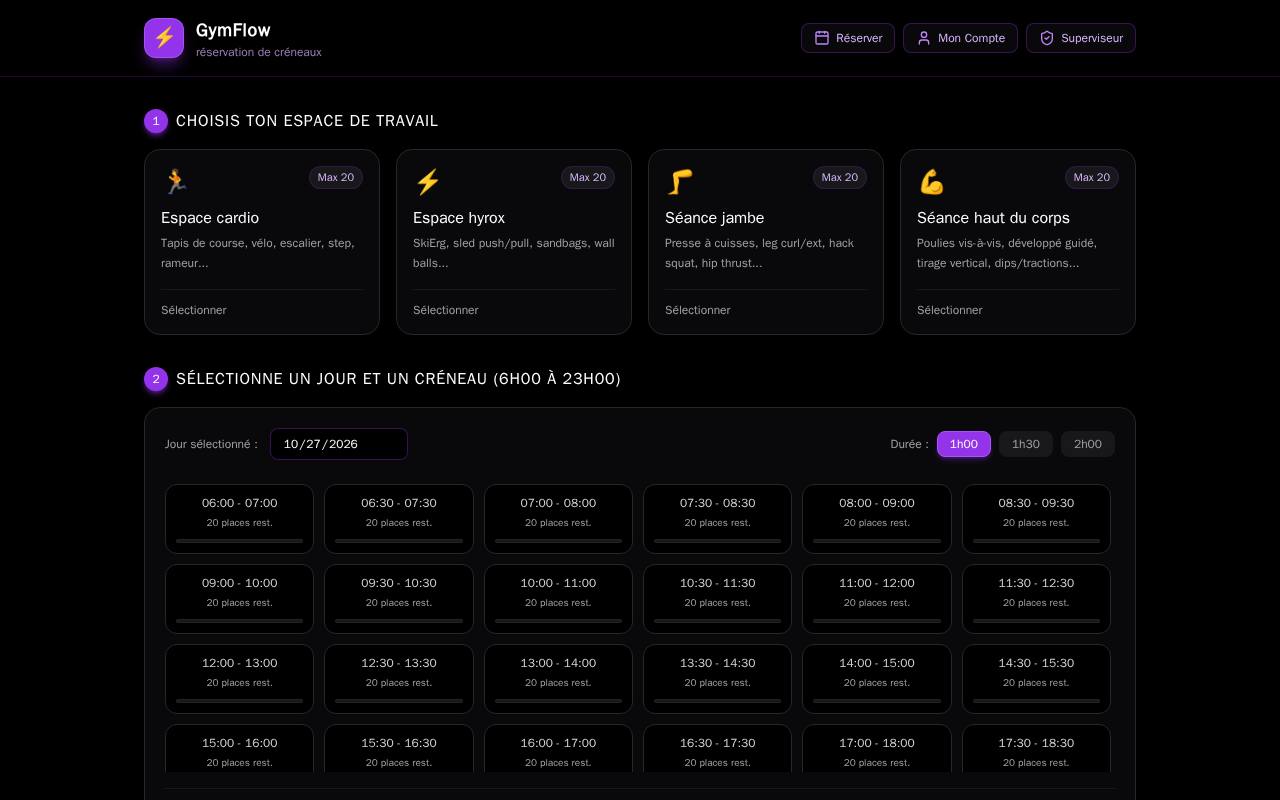Choose the 12:30 - 13:30 slot
Screen dimensions: 1280x800
click(x=399, y=679)
